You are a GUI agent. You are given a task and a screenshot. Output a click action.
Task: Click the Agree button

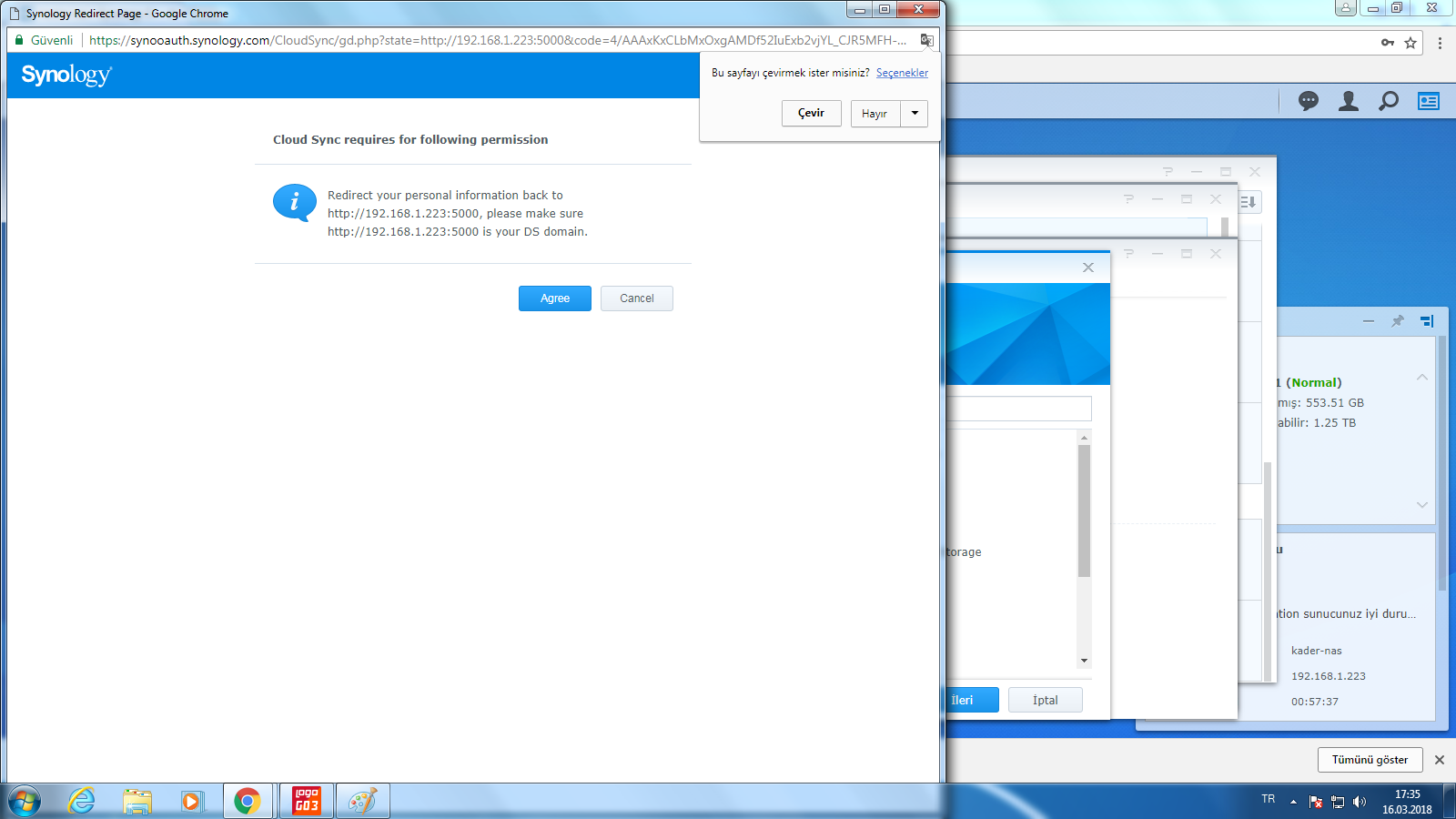pyautogui.click(x=554, y=298)
